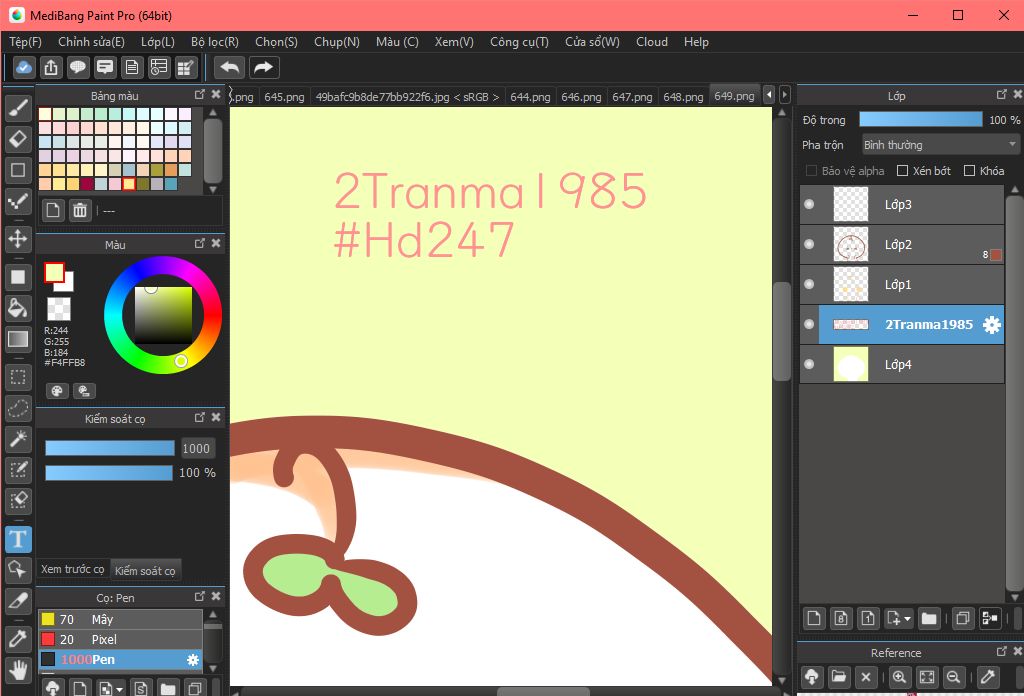
Task: Open the Tệp(F) menu
Action: pos(25,42)
